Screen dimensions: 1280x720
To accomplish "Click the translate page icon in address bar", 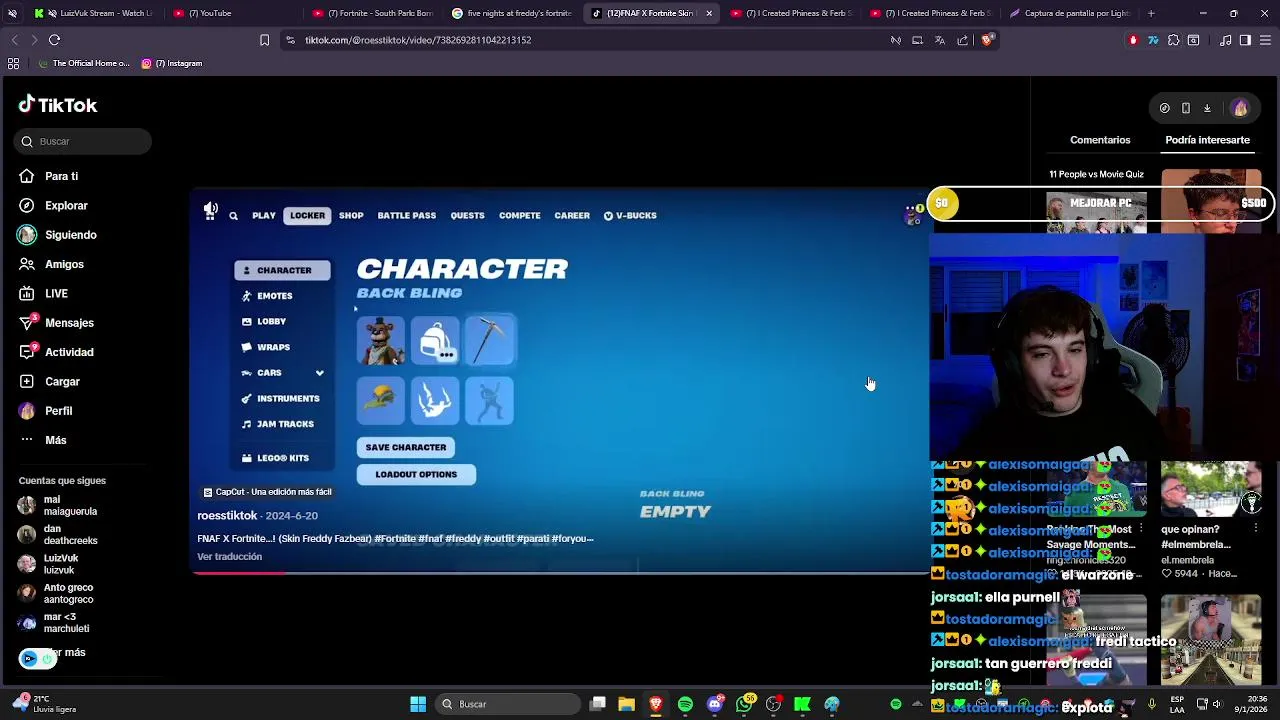I will [x=940, y=40].
